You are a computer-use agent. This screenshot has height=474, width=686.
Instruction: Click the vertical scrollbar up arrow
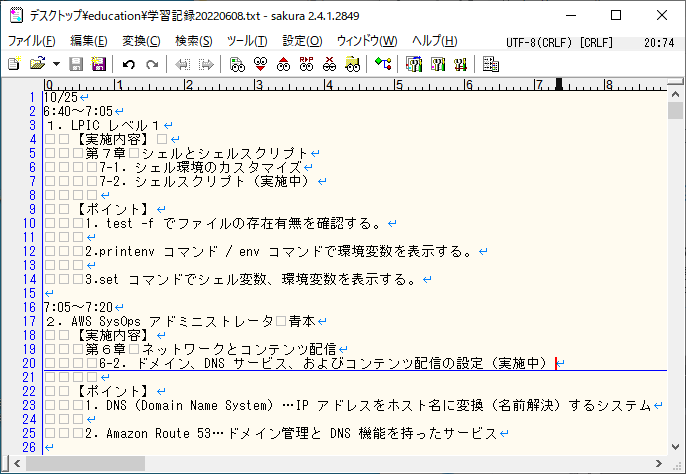[676, 95]
